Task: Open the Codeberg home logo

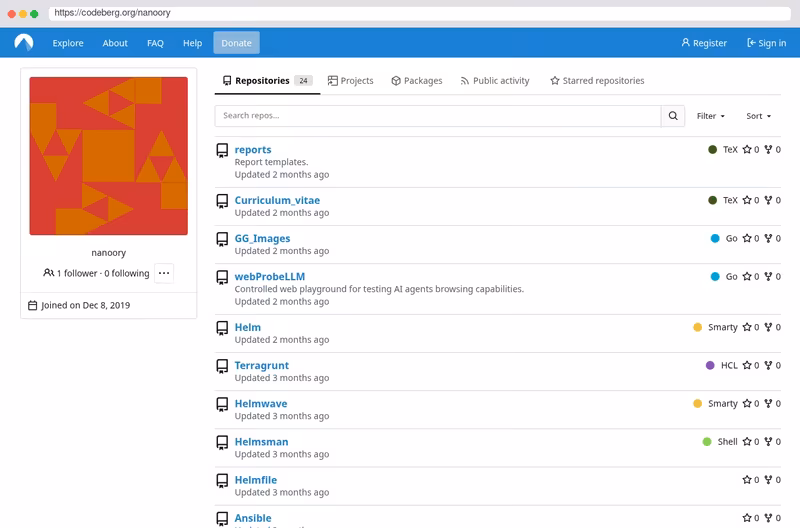Action: click(23, 43)
